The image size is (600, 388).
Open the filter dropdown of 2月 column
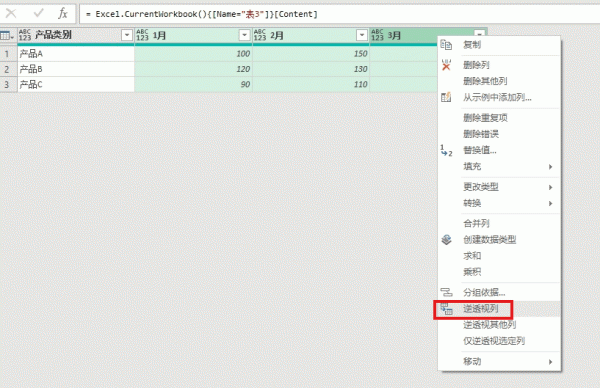click(362, 35)
